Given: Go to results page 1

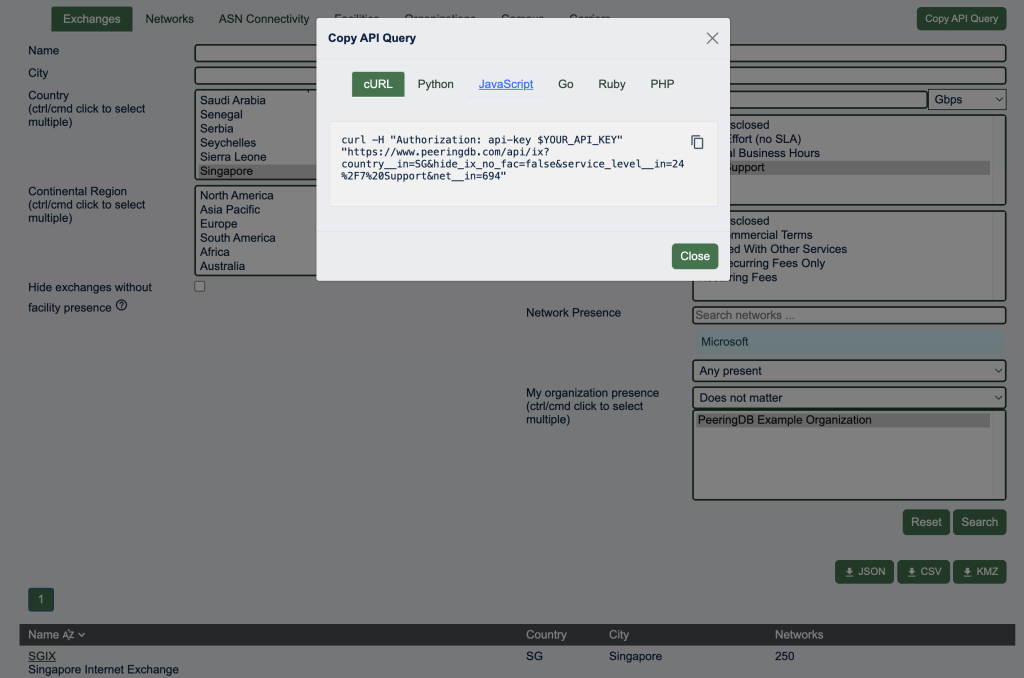Looking at the screenshot, I should click(41, 600).
